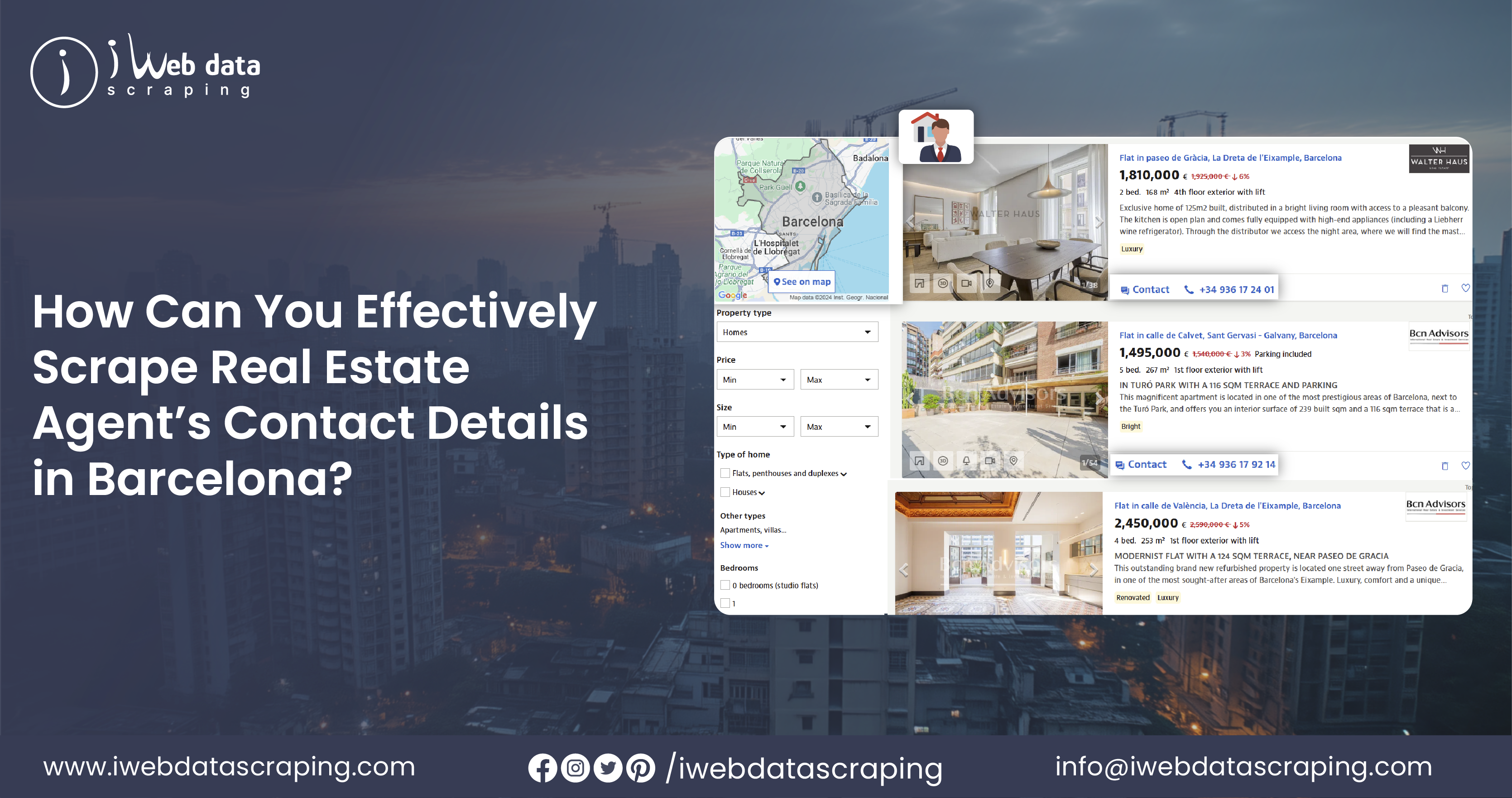Enable the Flats, penthouses and duplexes checkbox
This screenshot has height=798, width=1512.
point(724,474)
